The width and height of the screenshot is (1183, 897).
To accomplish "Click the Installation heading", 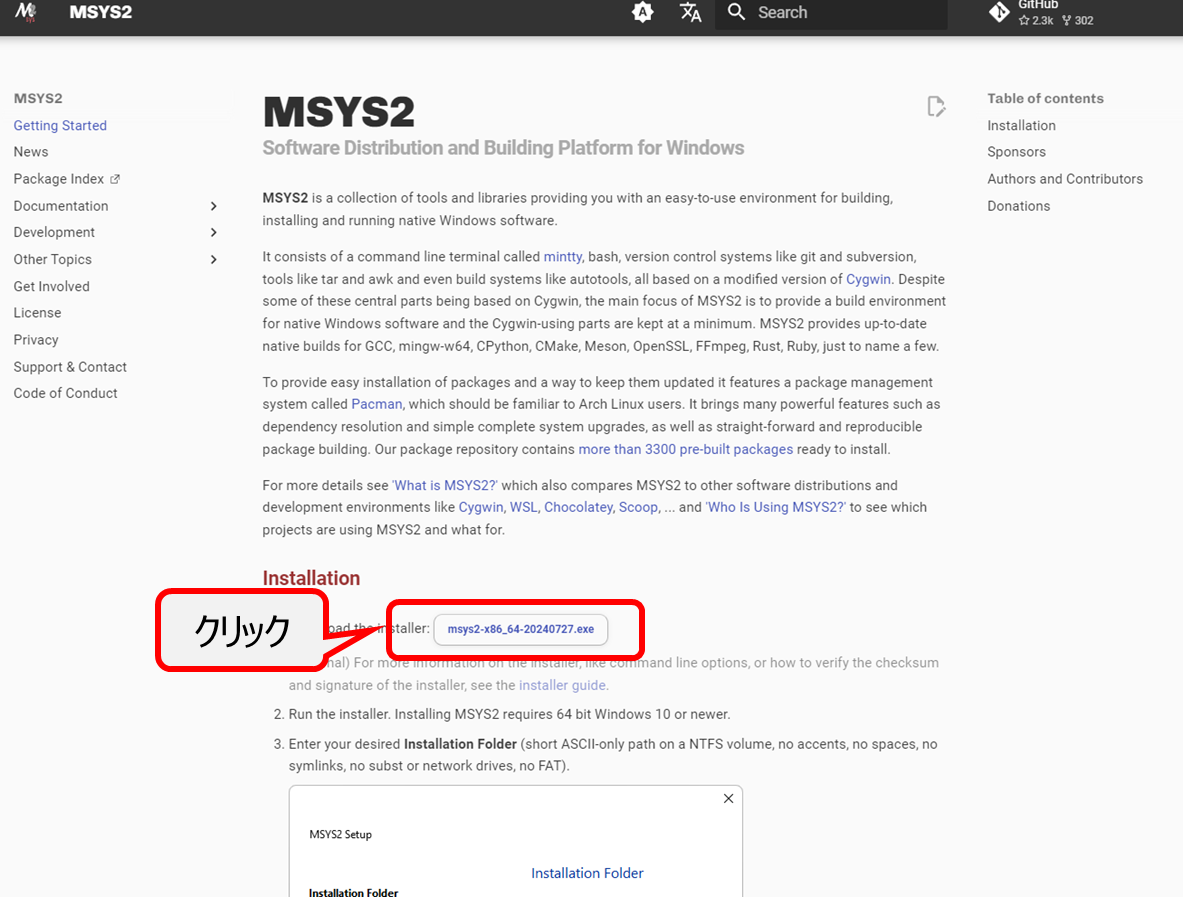I will click(311, 578).
